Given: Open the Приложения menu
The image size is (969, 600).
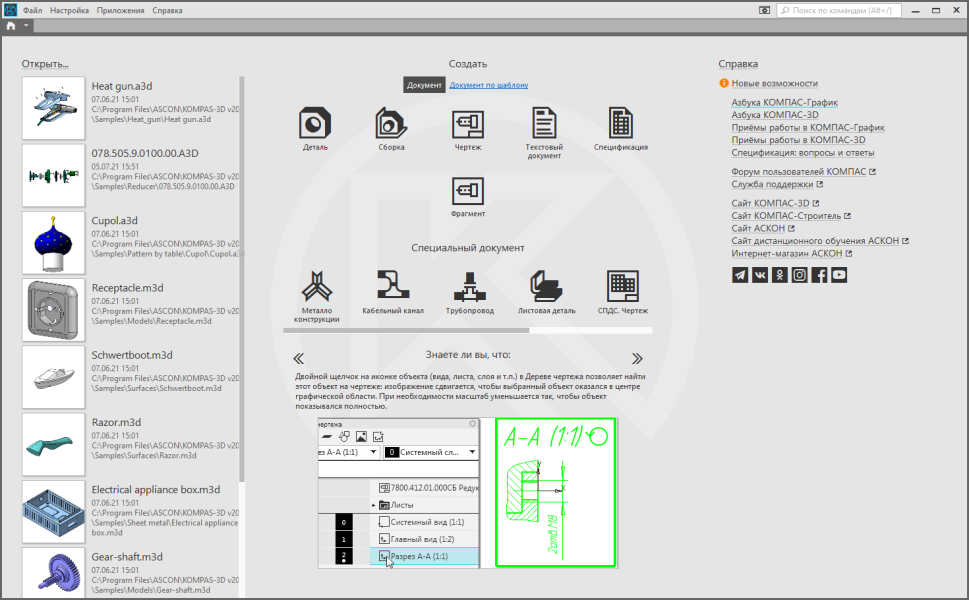Looking at the screenshot, I should pos(121,11).
